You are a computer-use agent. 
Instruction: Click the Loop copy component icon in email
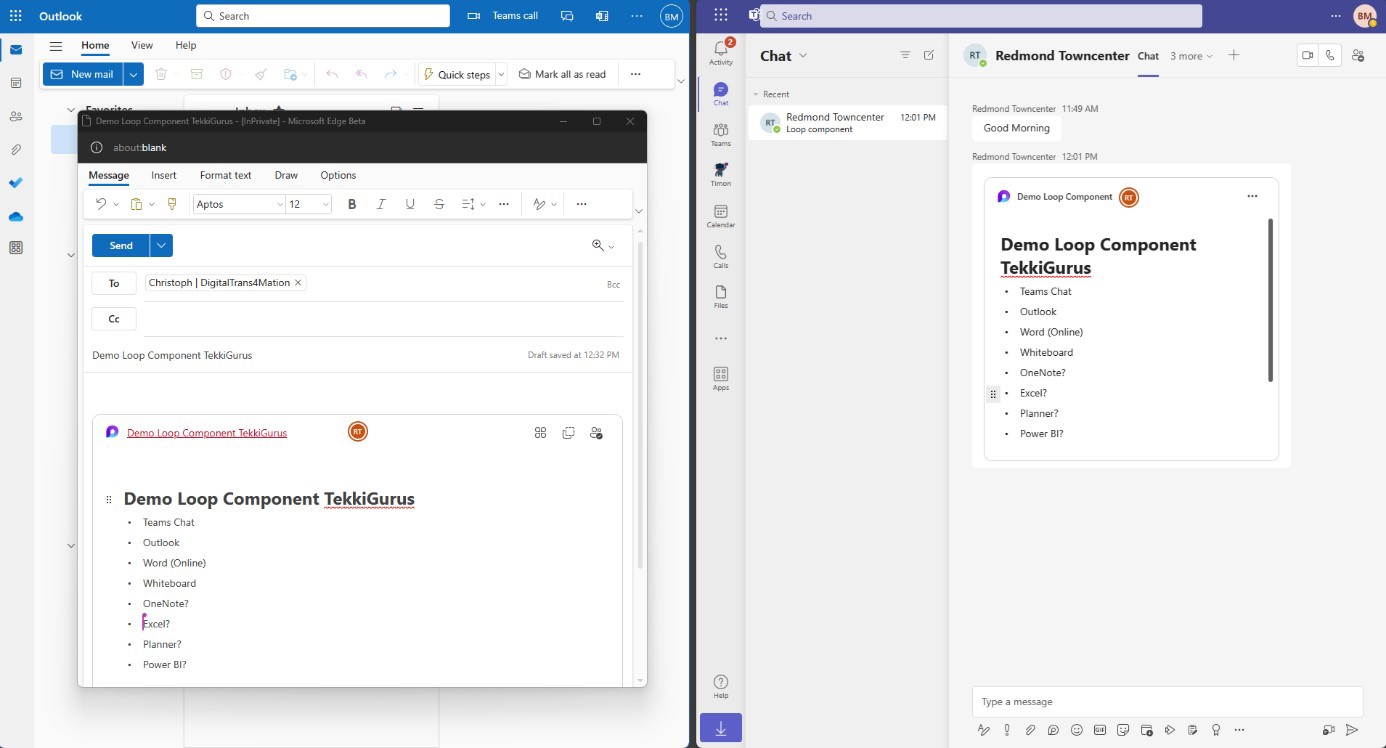568,433
